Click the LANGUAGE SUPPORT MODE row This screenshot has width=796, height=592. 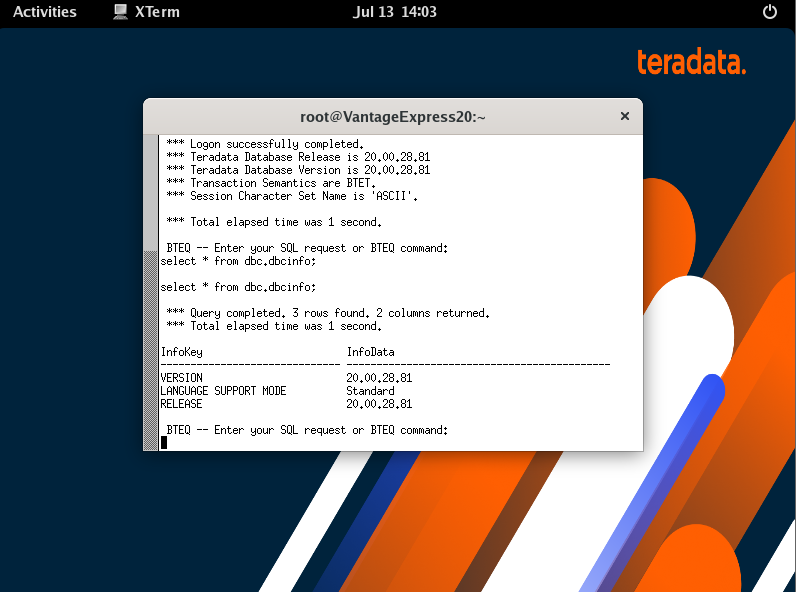click(277, 391)
